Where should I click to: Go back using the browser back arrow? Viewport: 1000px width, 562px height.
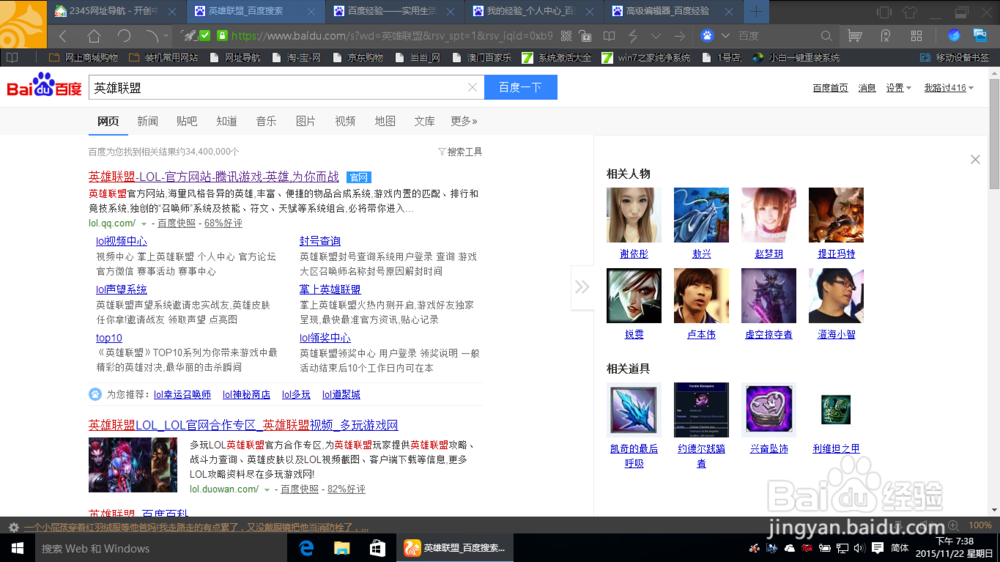(x=62, y=36)
